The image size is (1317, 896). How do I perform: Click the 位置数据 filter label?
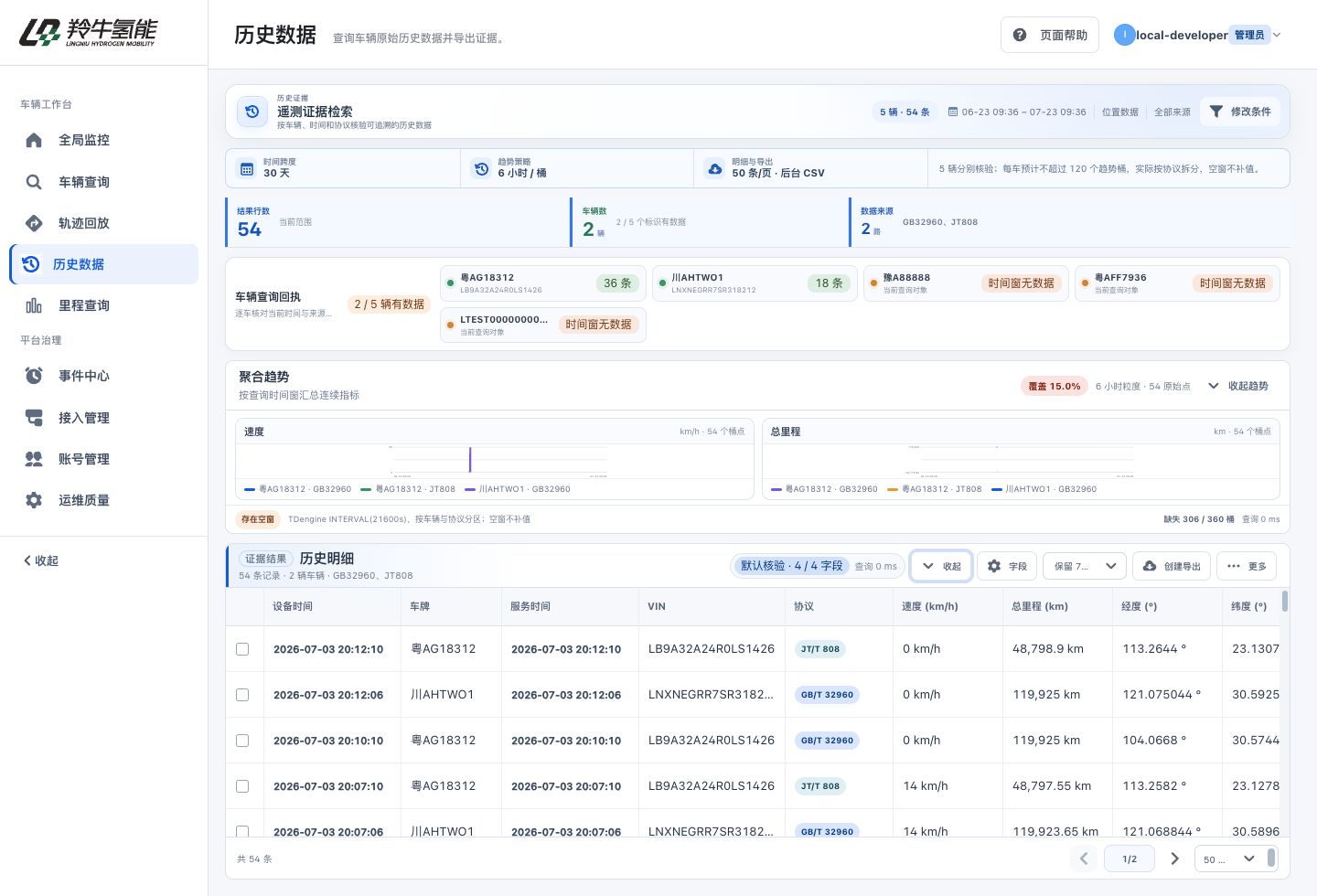click(x=1120, y=112)
